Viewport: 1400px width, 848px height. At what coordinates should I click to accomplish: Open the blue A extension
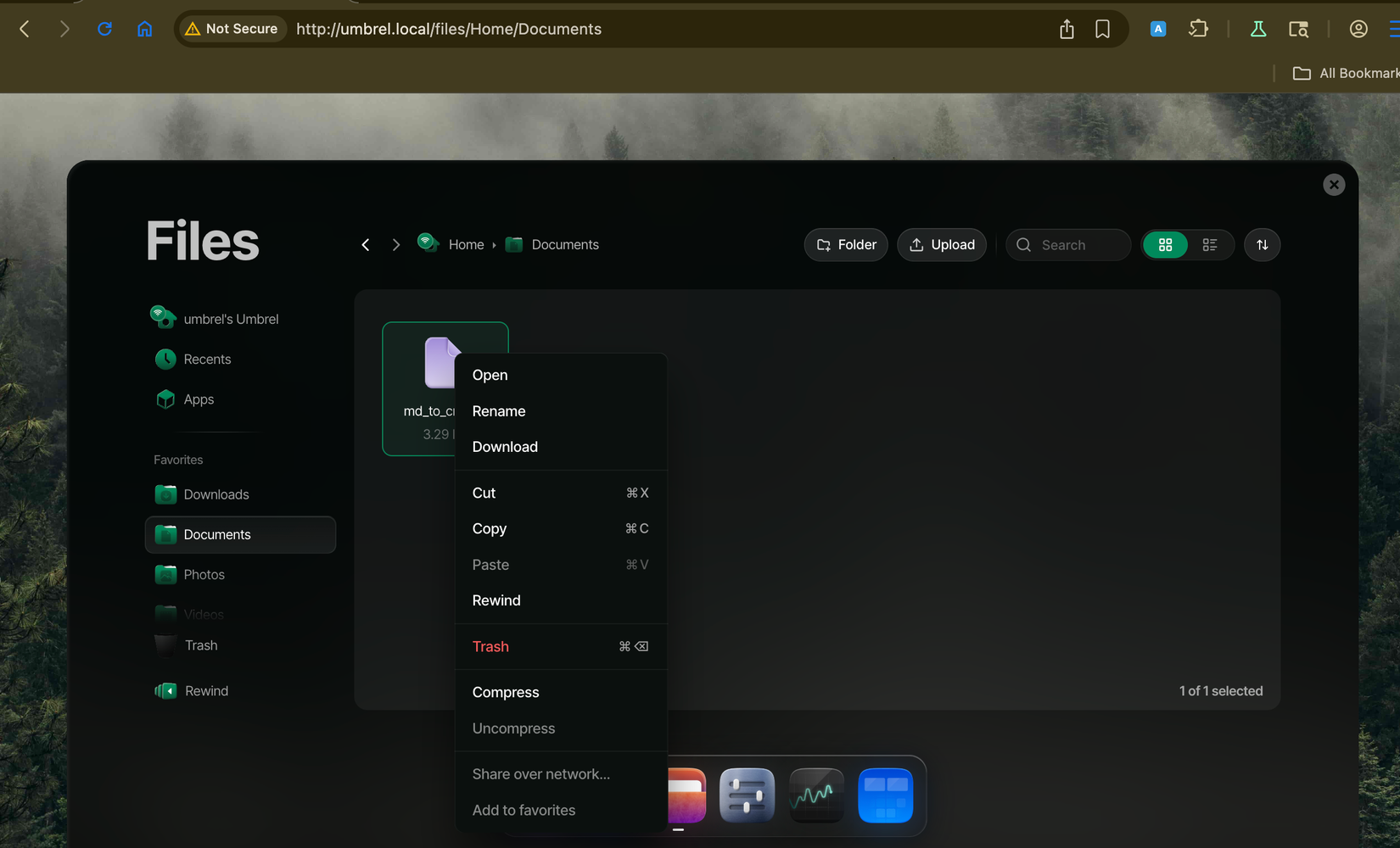pos(1157,29)
